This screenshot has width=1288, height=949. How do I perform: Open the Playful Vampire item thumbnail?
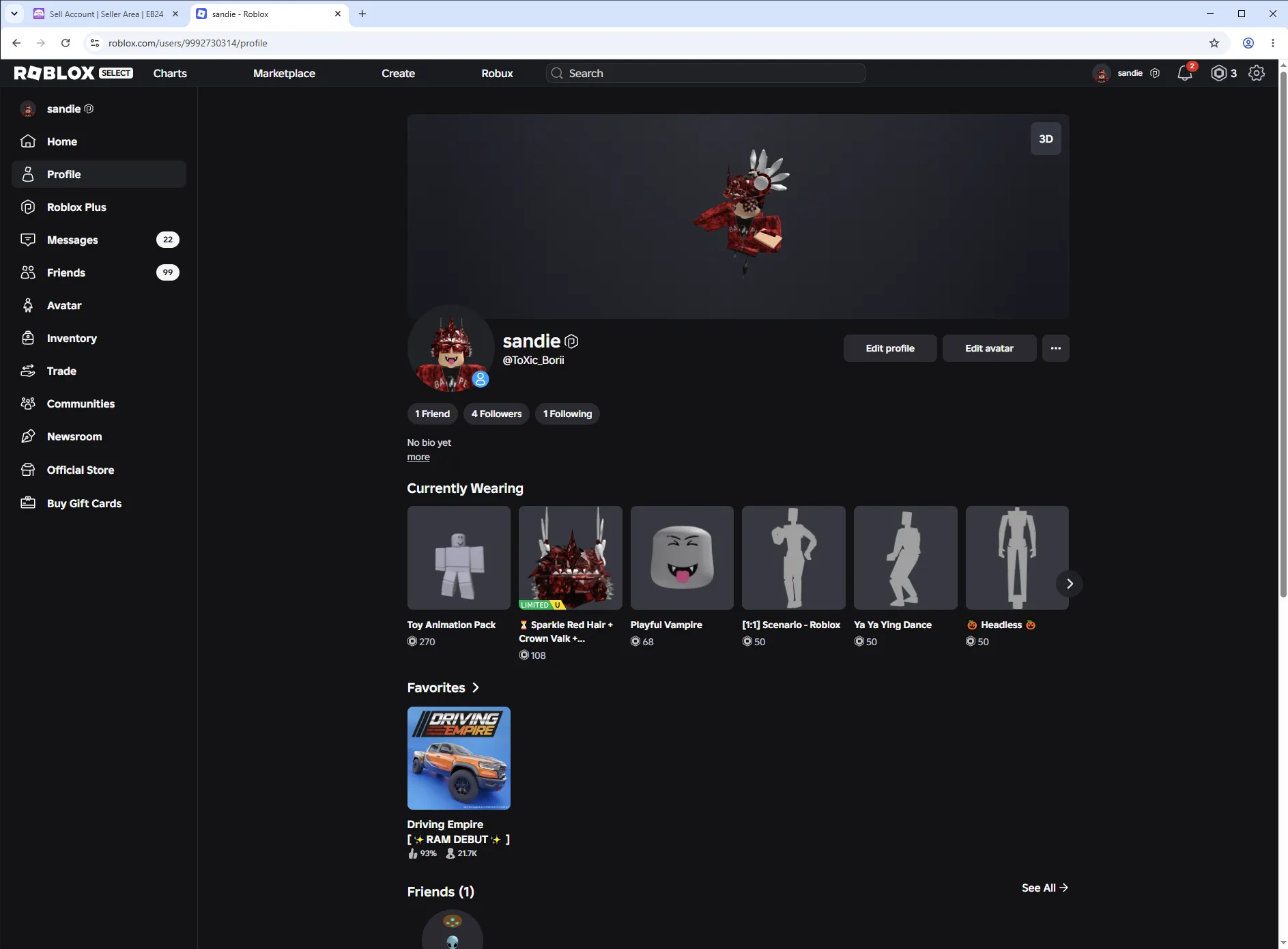[682, 558]
